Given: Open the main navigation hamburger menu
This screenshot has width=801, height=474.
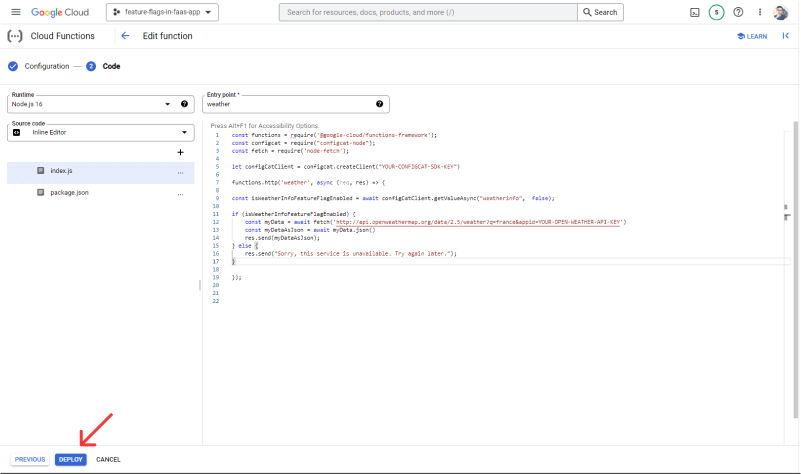Looking at the screenshot, I should pyautogui.click(x=15, y=12).
